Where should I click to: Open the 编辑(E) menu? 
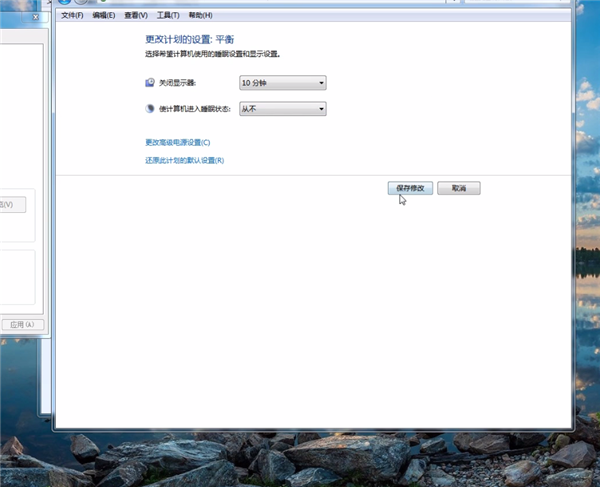[x=104, y=15]
